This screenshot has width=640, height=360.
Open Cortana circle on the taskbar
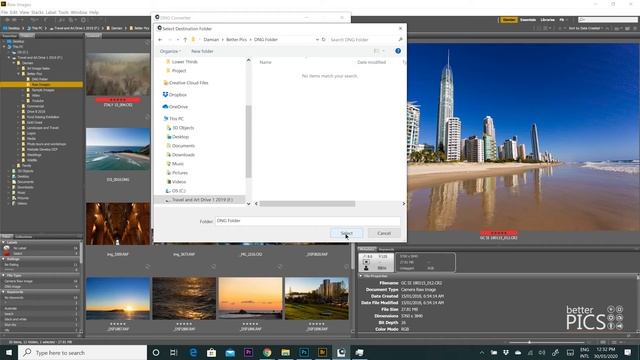pos(156,352)
